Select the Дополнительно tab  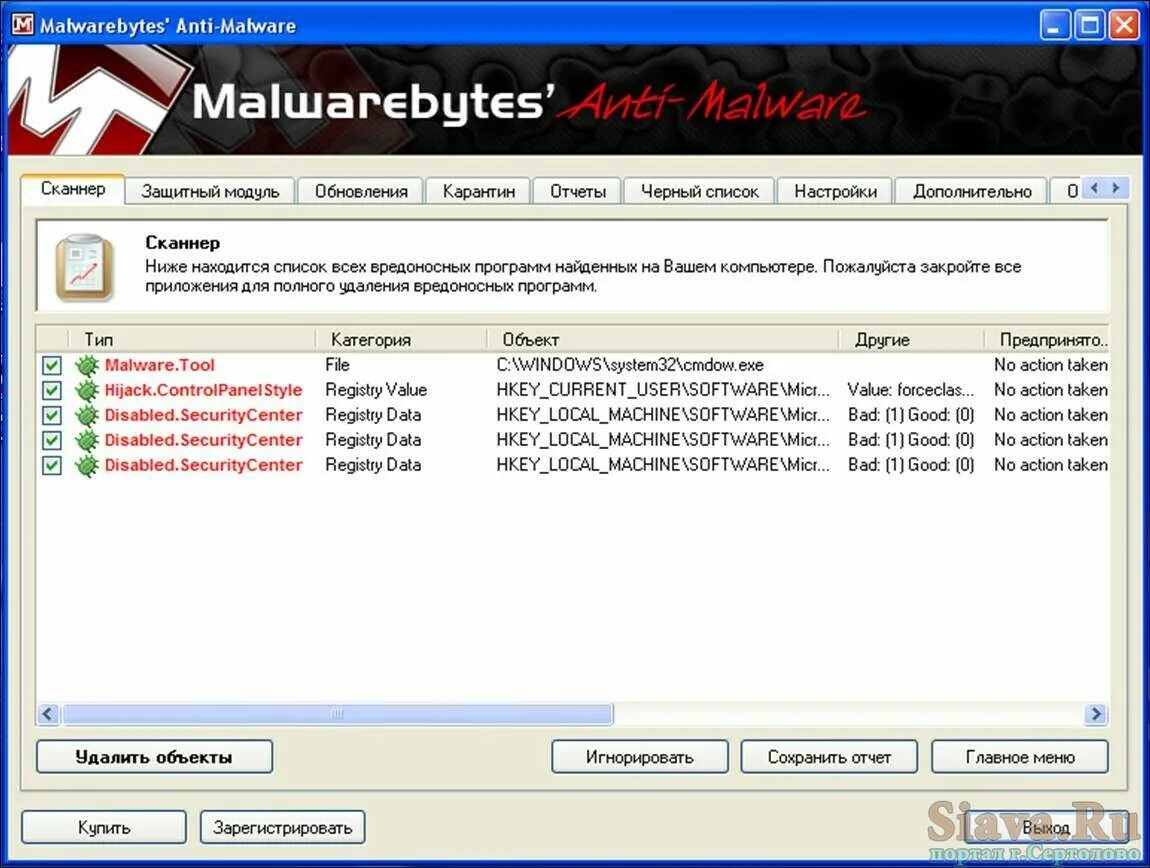pyautogui.click(x=972, y=192)
